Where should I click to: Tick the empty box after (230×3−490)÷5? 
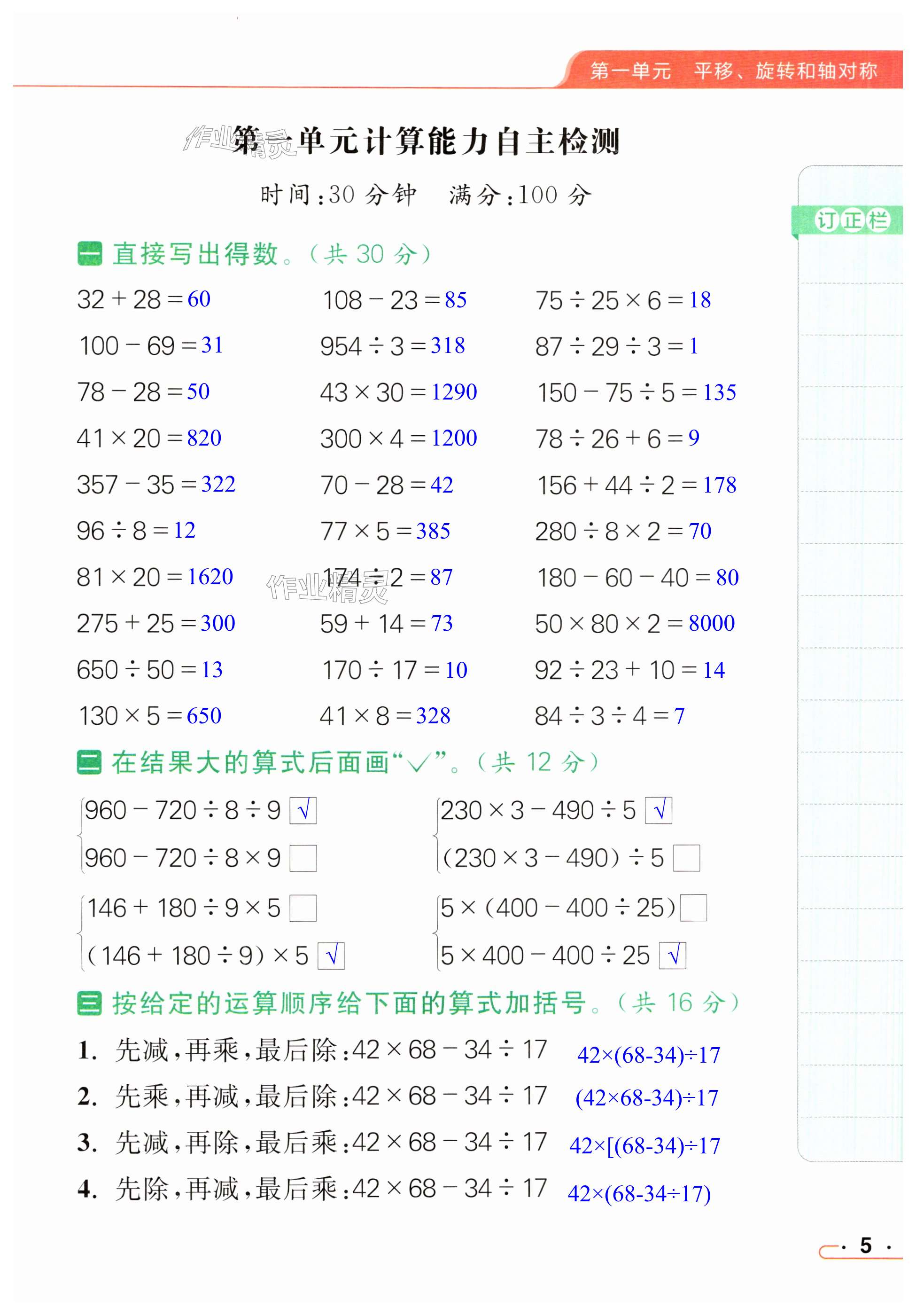[x=686, y=858]
